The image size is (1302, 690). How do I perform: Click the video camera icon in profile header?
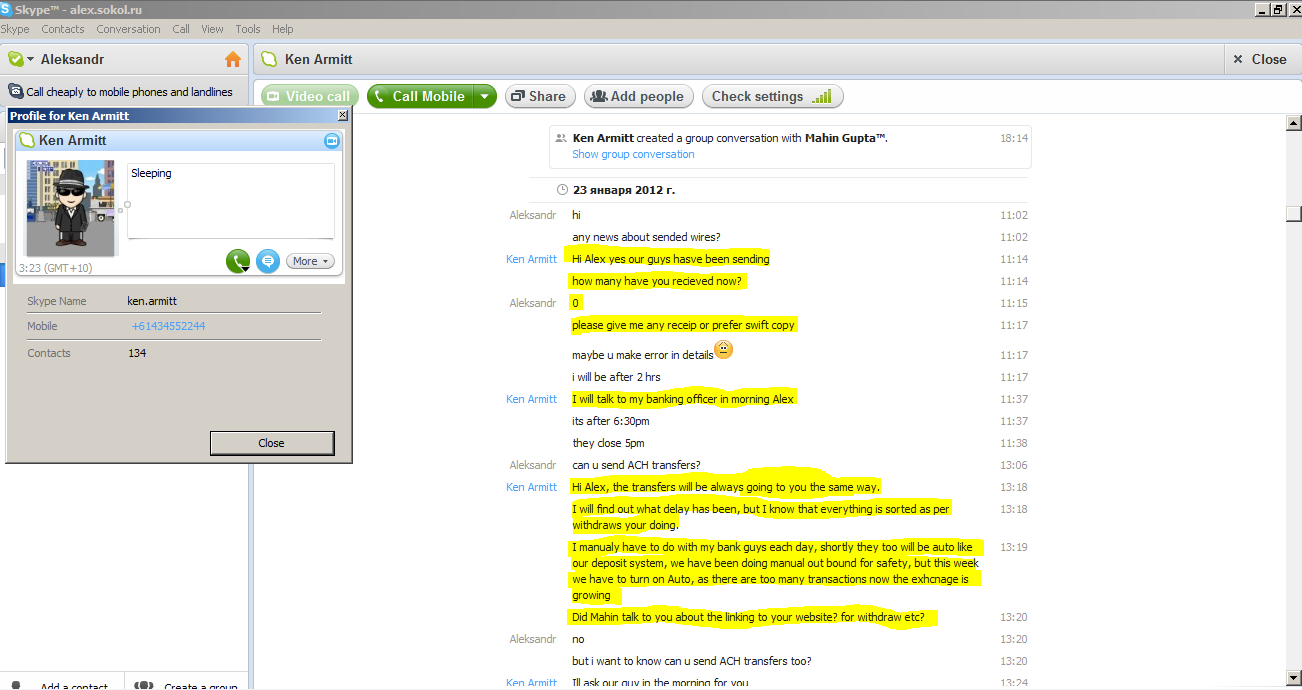tap(332, 141)
